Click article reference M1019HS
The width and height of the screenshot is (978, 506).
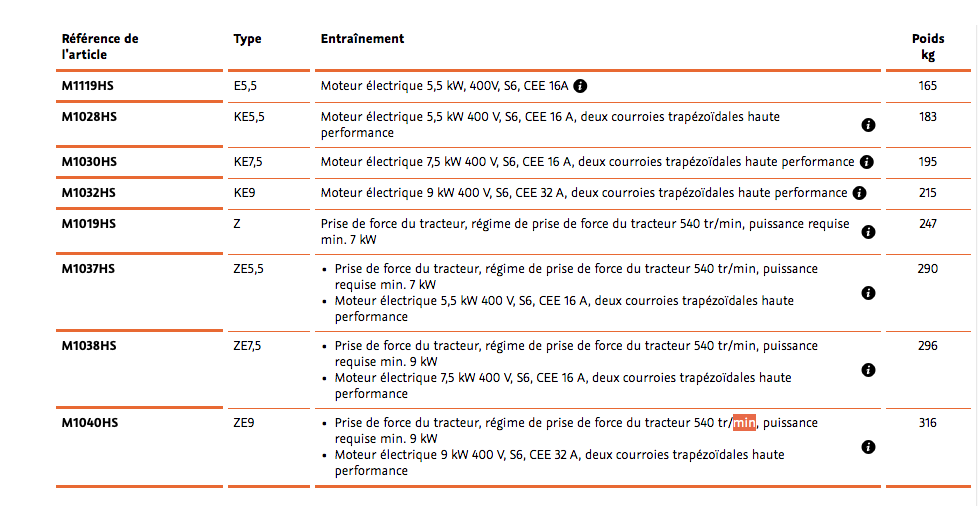pyautogui.click(x=89, y=224)
